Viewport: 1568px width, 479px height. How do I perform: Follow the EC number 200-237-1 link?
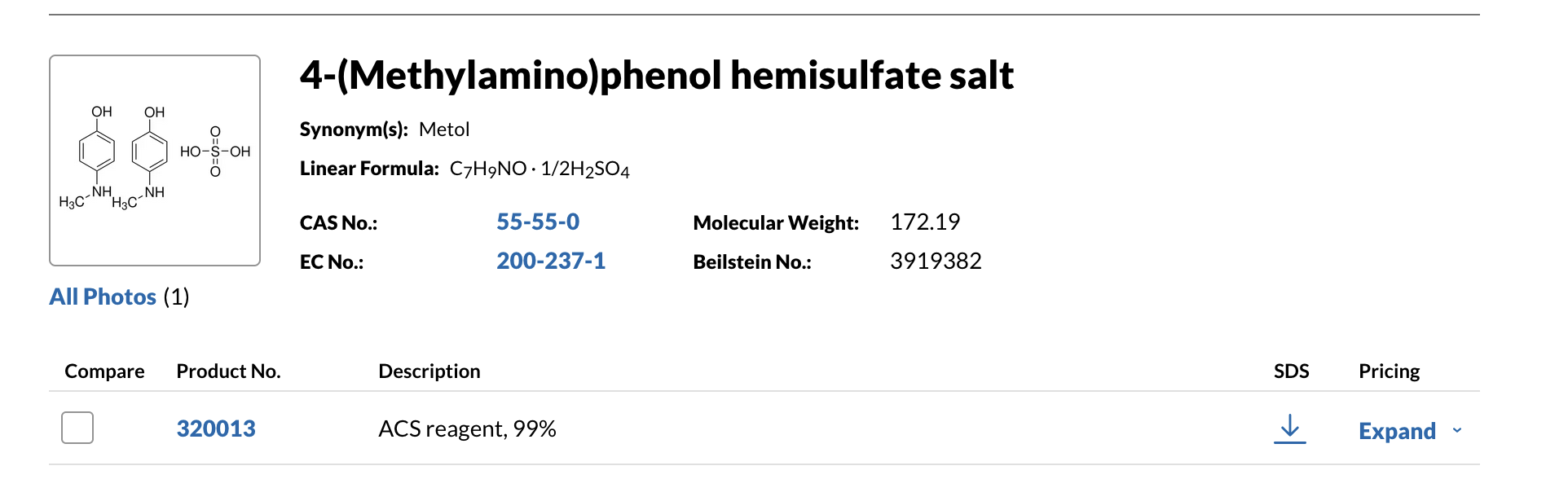click(x=551, y=261)
